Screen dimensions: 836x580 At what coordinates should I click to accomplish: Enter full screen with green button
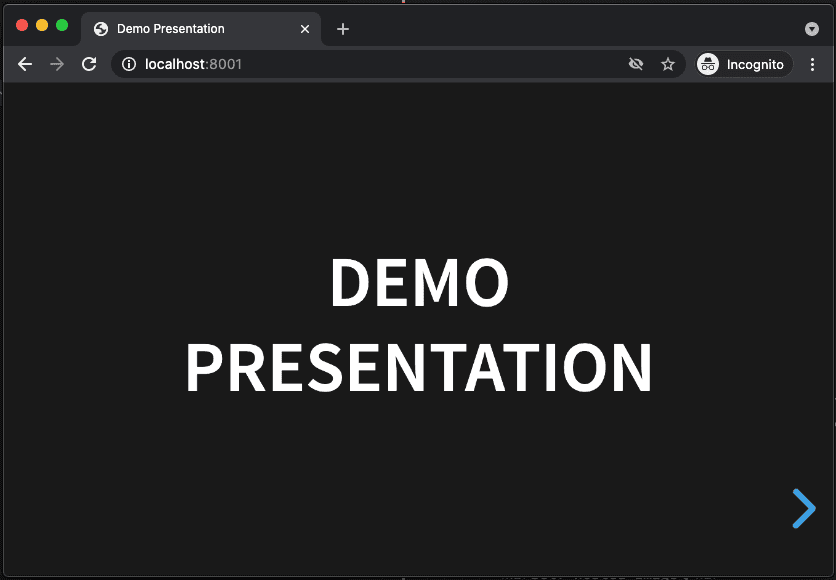62,25
